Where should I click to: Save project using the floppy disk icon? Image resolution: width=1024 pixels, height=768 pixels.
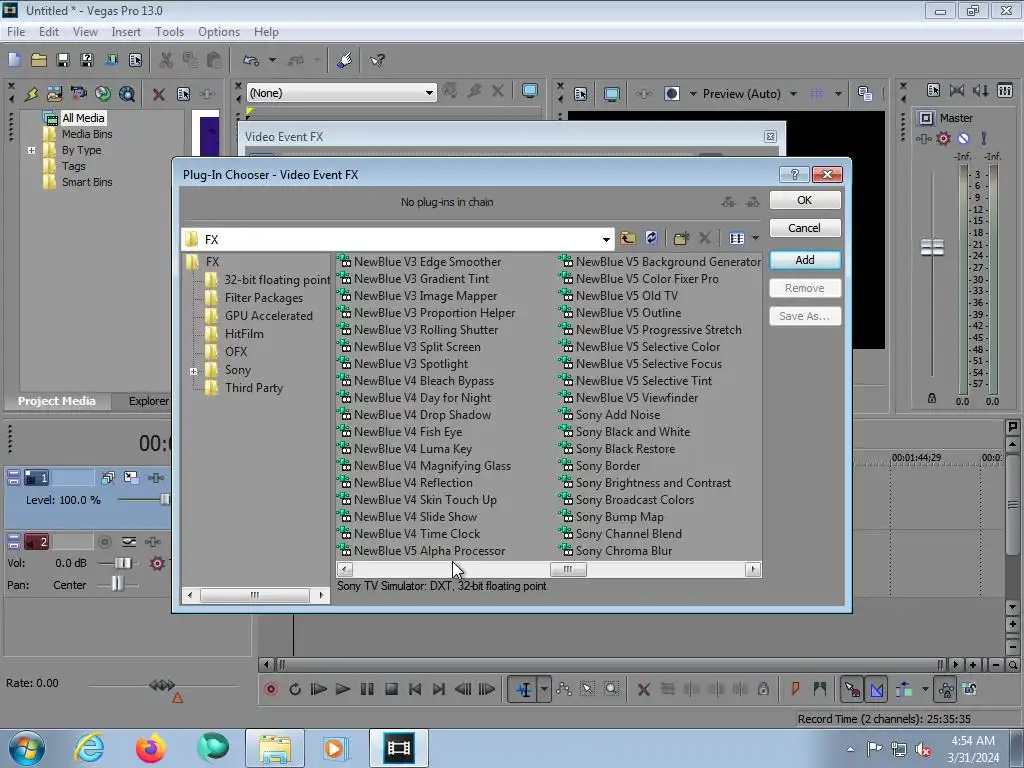click(x=63, y=60)
